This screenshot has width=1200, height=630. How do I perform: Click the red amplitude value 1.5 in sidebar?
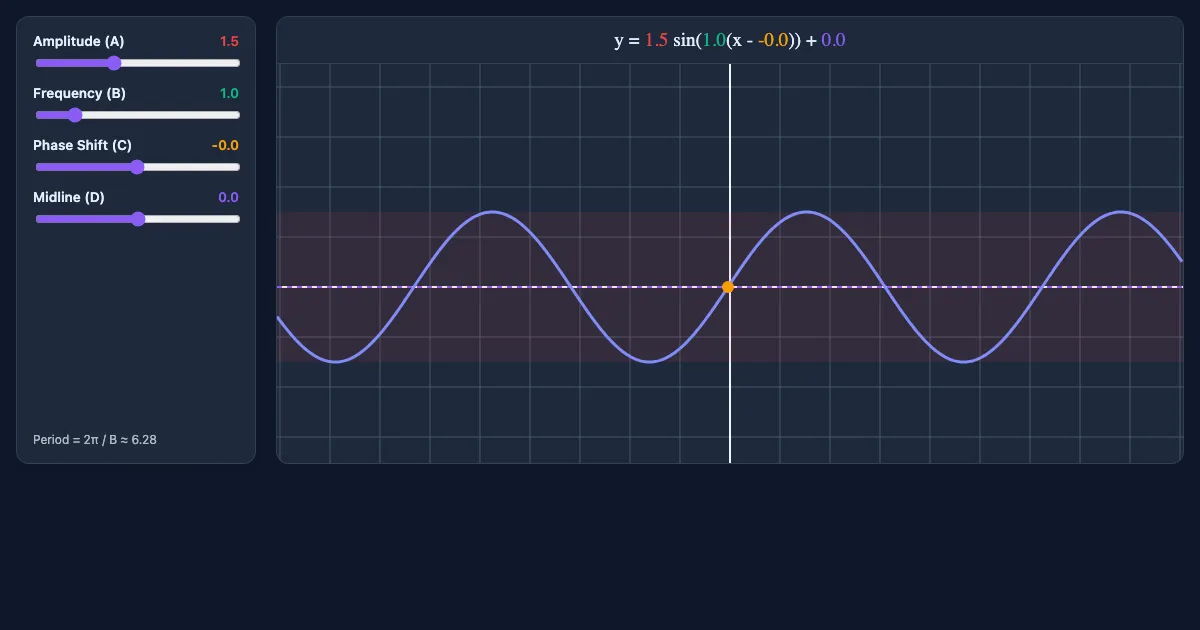(229, 41)
